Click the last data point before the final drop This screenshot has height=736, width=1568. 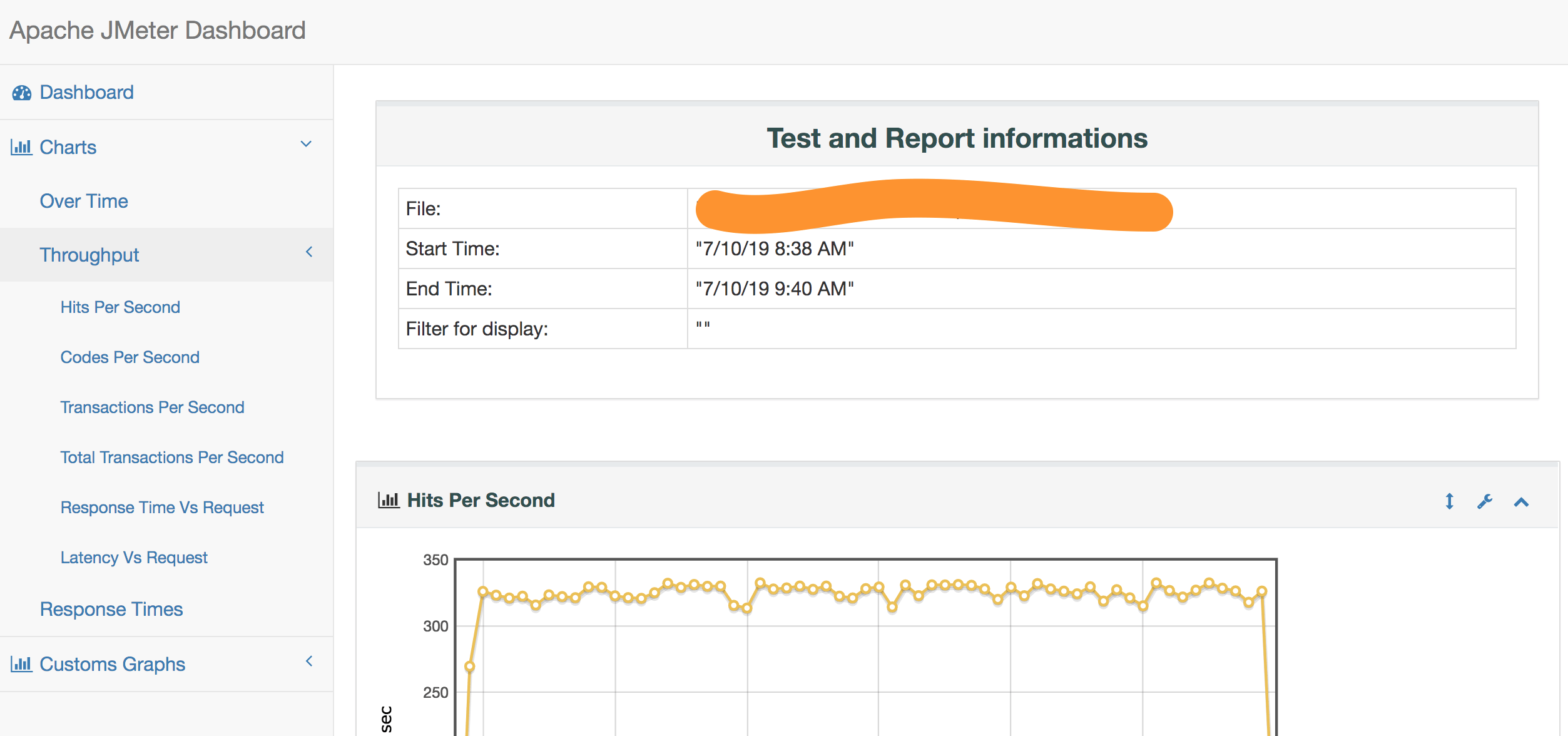[x=1262, y=591]
